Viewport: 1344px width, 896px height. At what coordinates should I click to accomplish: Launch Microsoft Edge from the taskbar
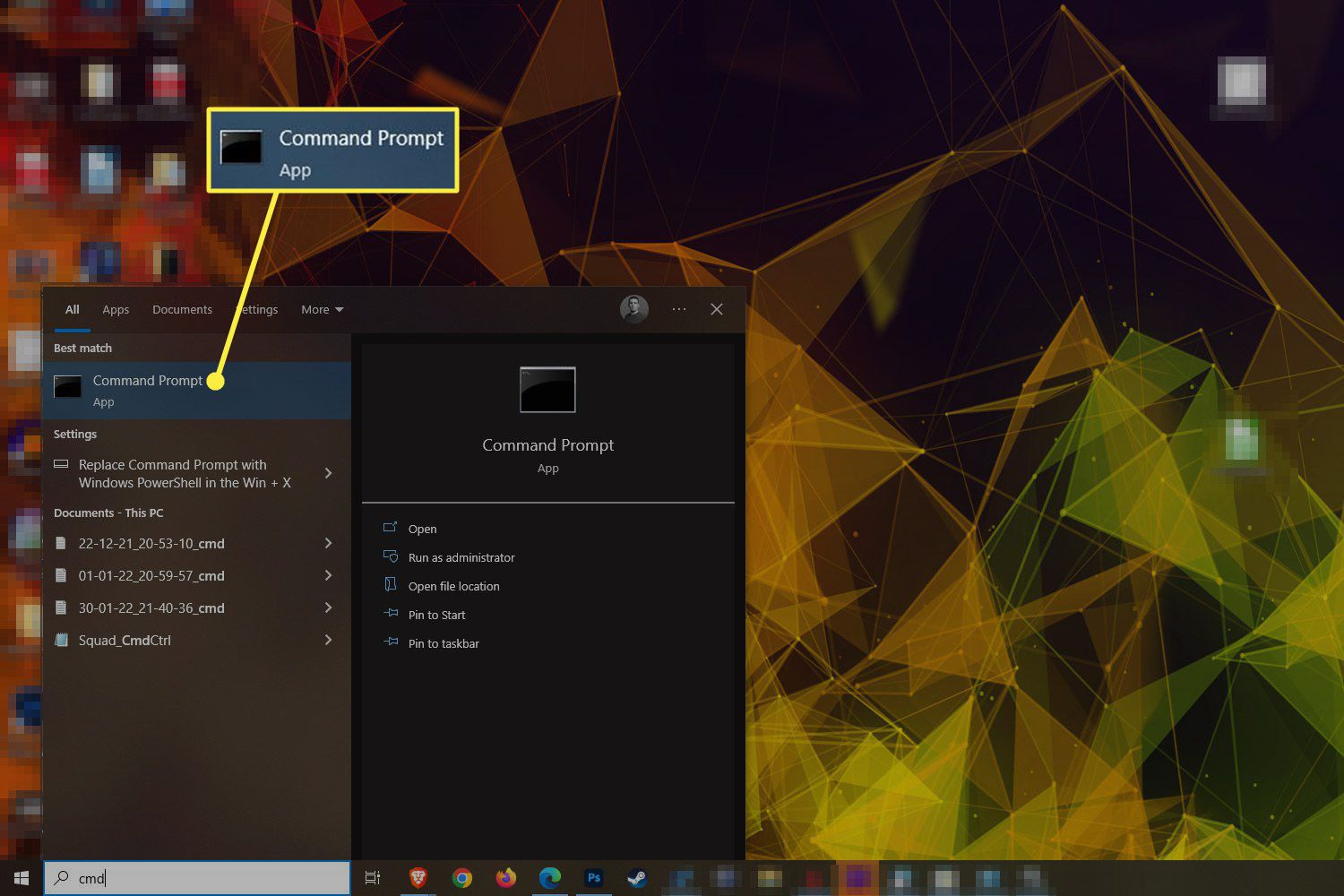click(549, 878)
